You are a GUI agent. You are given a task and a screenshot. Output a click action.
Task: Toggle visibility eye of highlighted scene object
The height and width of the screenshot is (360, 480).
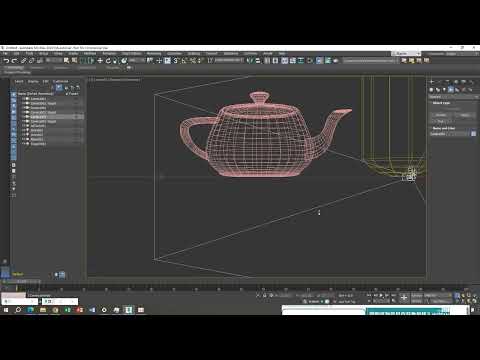coord(27,117)
